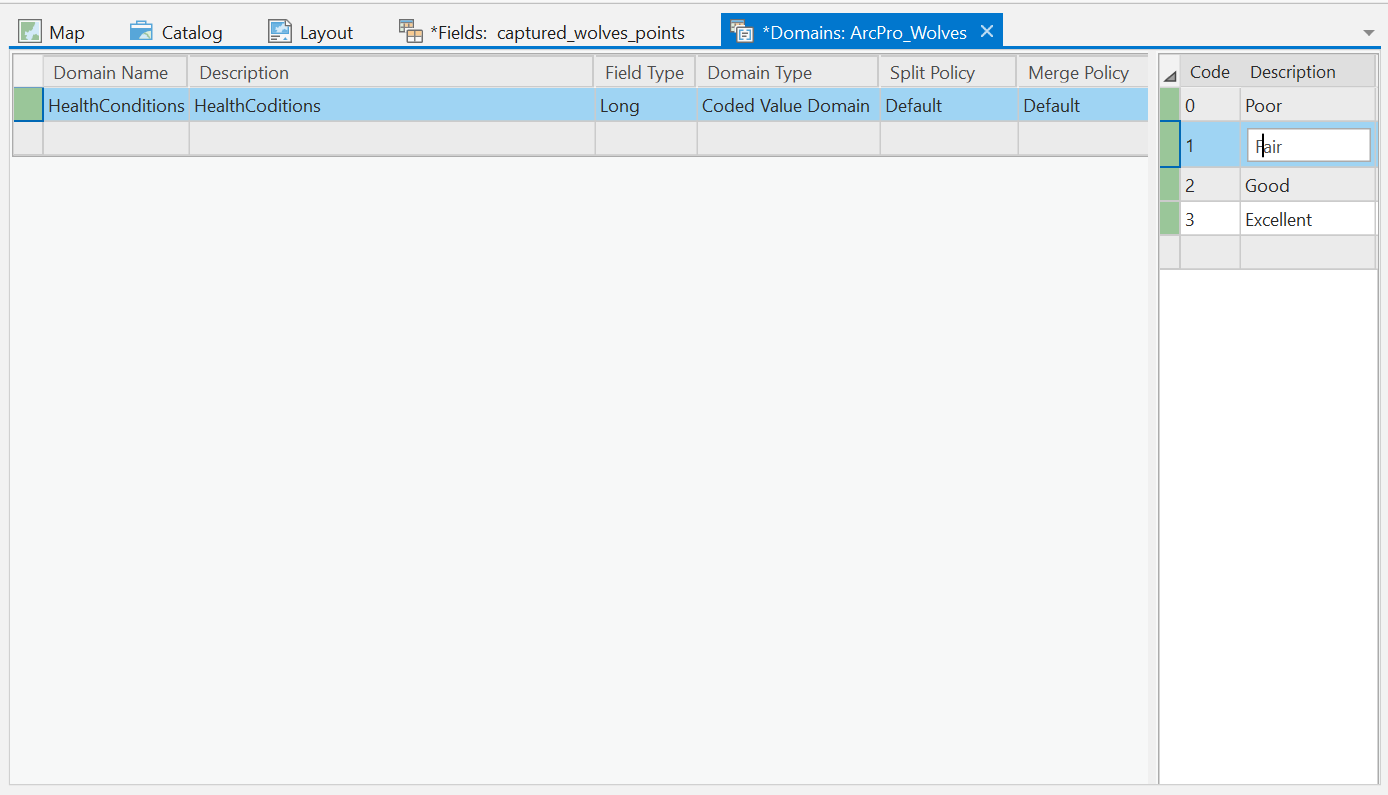
Task: Open the Coded Value Domain type cell
Action: (786, 106)
